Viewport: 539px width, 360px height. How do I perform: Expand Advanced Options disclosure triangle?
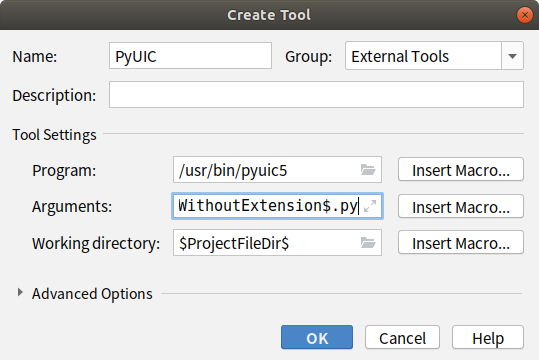pos(20,293)
